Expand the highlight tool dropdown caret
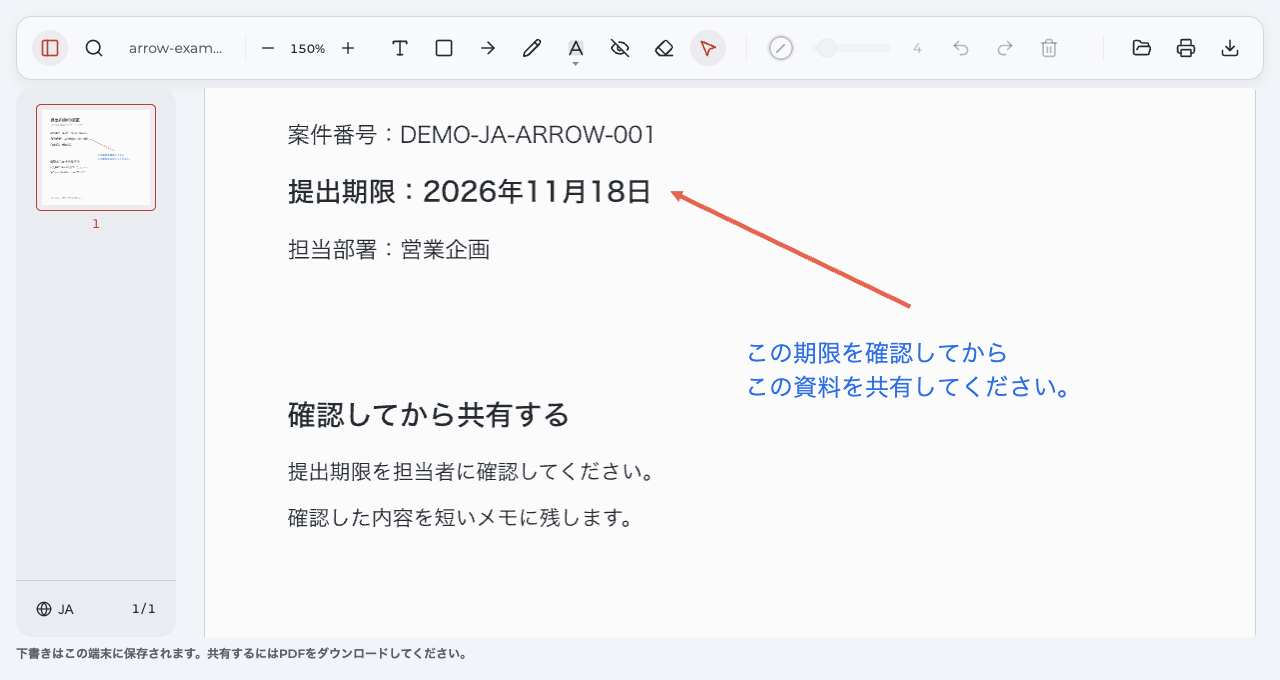1280x680 pixels. click(576, 64)
